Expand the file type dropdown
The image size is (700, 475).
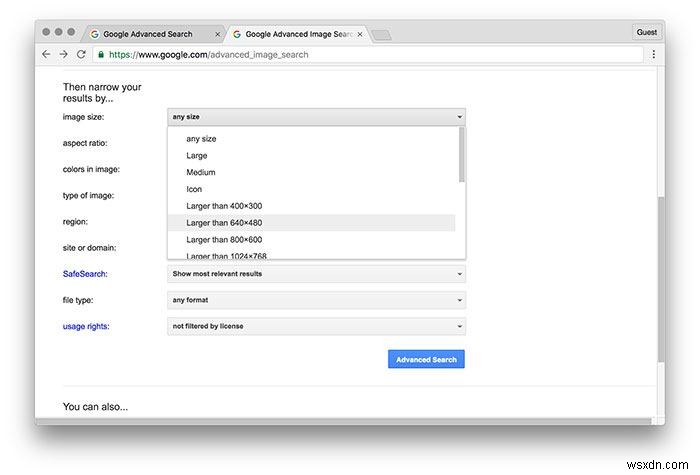coord(316,299)
